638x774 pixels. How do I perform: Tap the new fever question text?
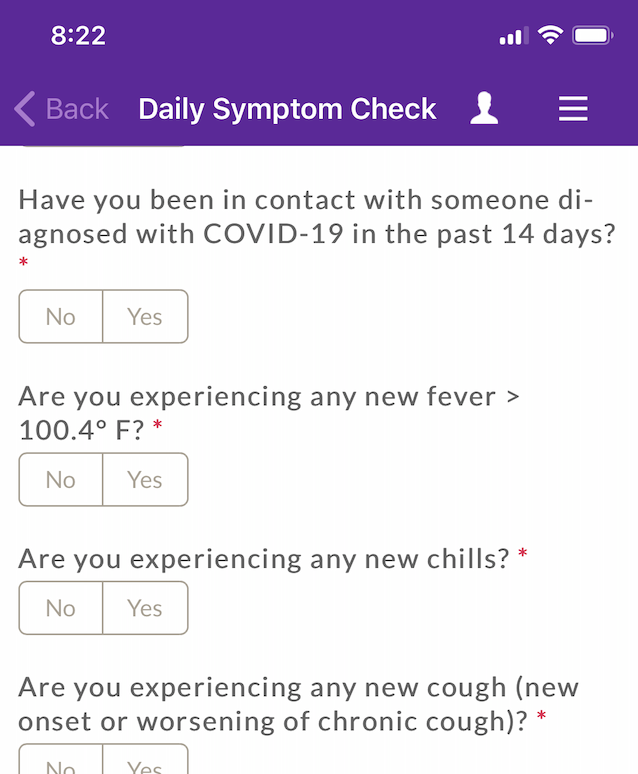(x=269, y=413)
